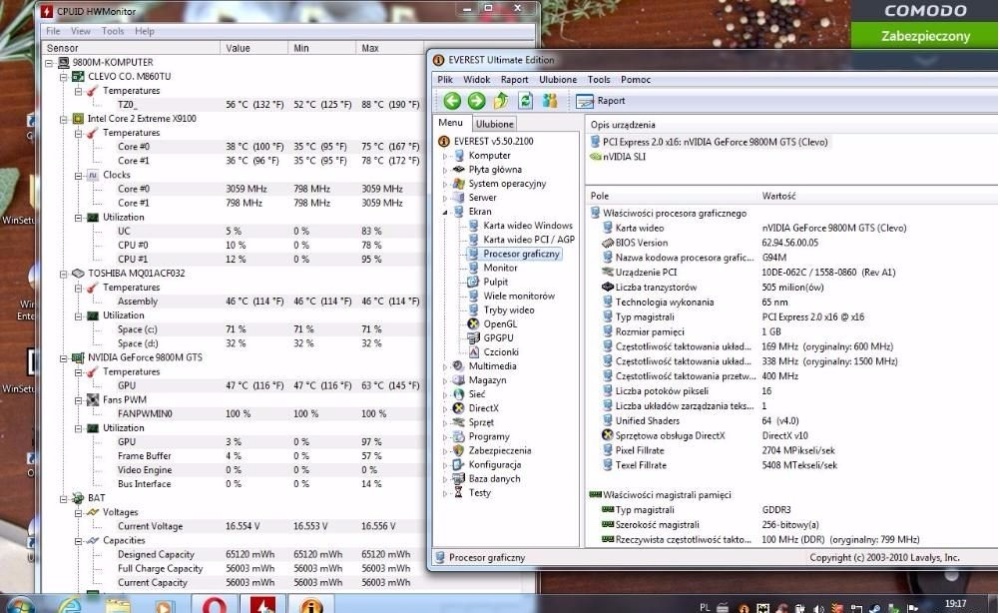
Task: Expand the DirectX branch in EVEREST
Action: tap(445, 409)
